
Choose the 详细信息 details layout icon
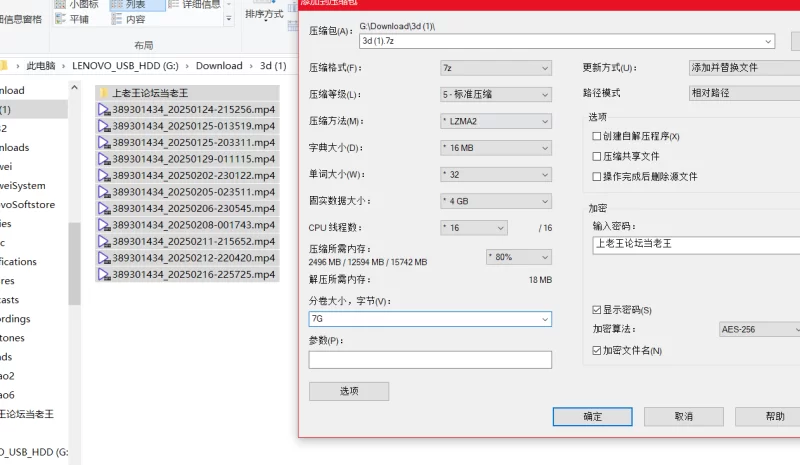173,4
